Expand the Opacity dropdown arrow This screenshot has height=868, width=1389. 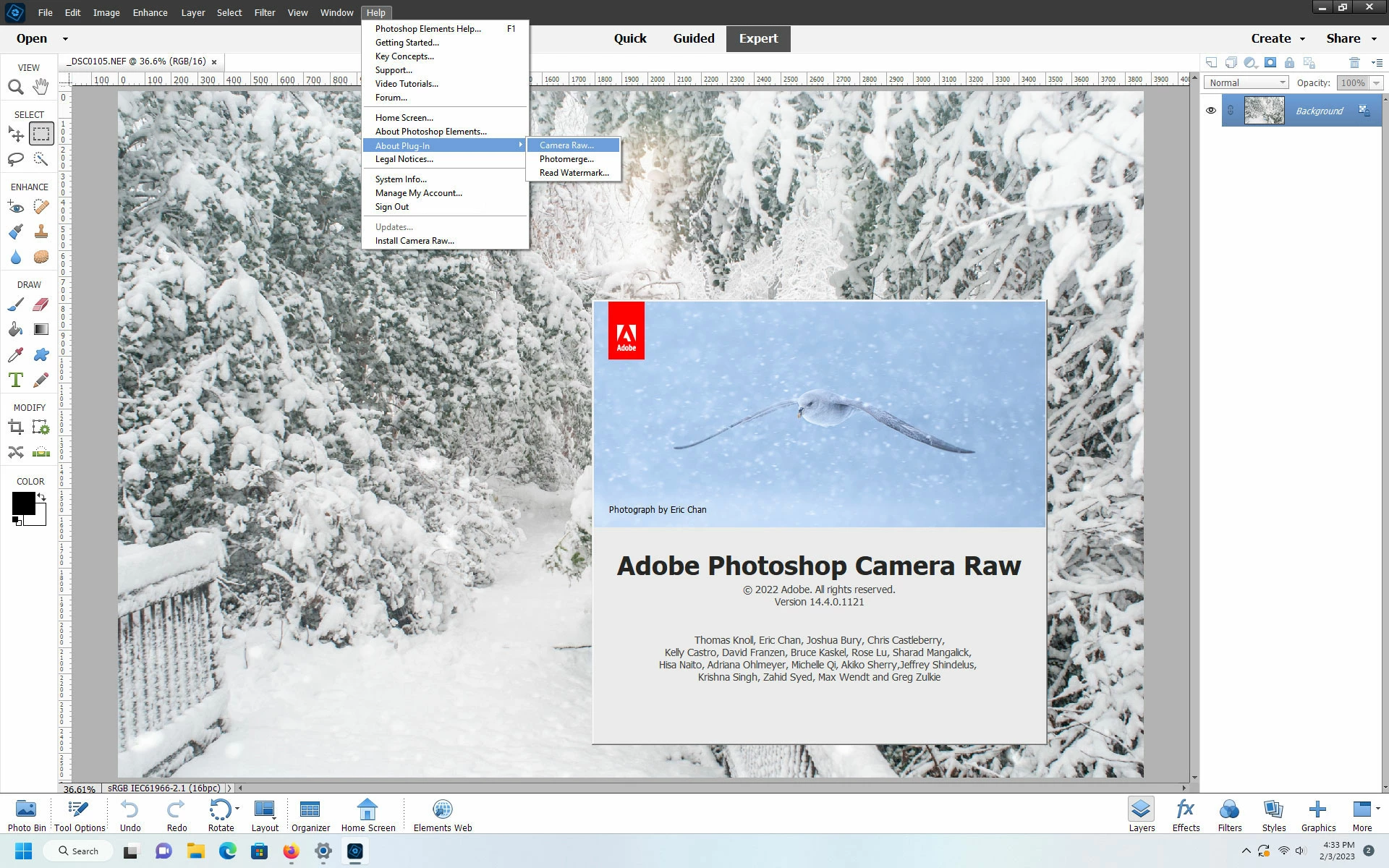click(1376, 82)
